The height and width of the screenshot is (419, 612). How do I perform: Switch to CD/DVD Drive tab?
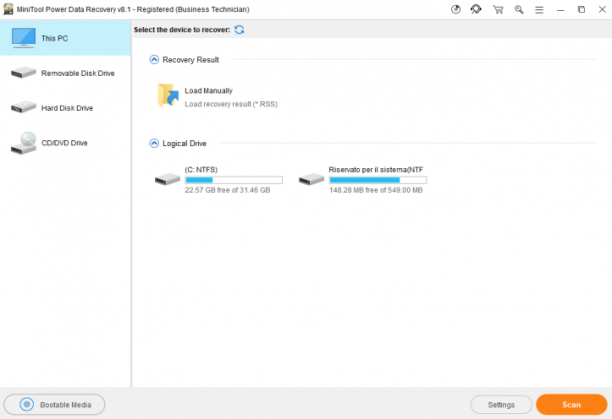(65, 143)
